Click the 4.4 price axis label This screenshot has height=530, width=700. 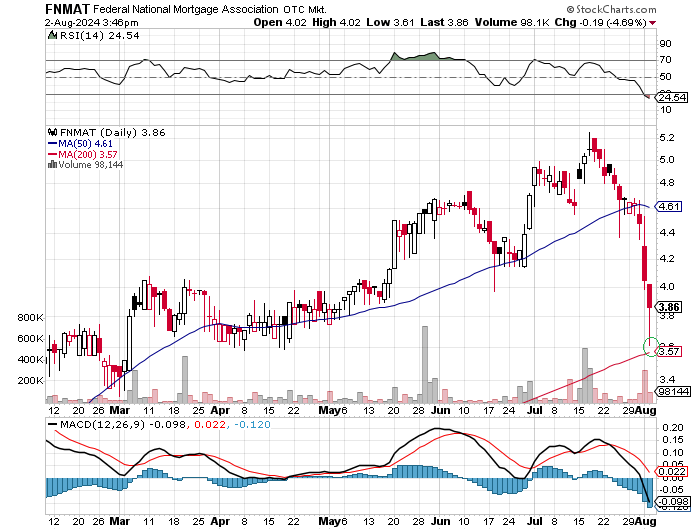point(667,233)
